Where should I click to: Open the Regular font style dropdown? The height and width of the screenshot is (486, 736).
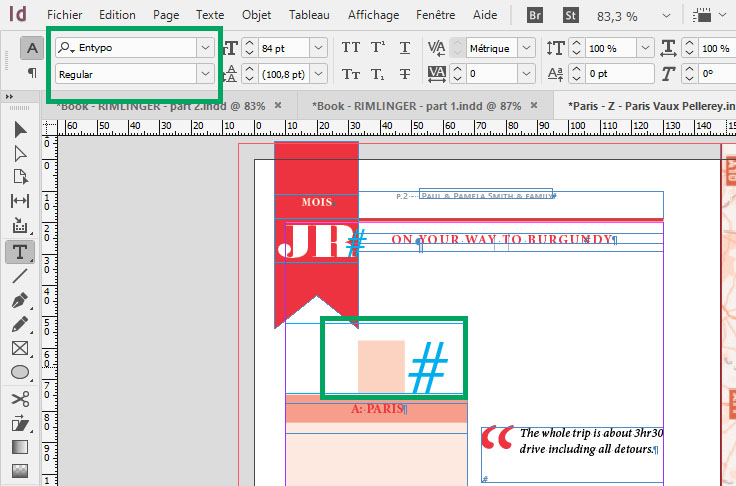pos(205,74)
